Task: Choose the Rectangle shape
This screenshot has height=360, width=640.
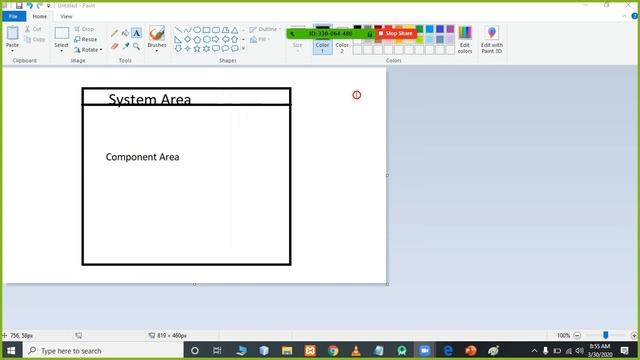Action: point(206,30)
